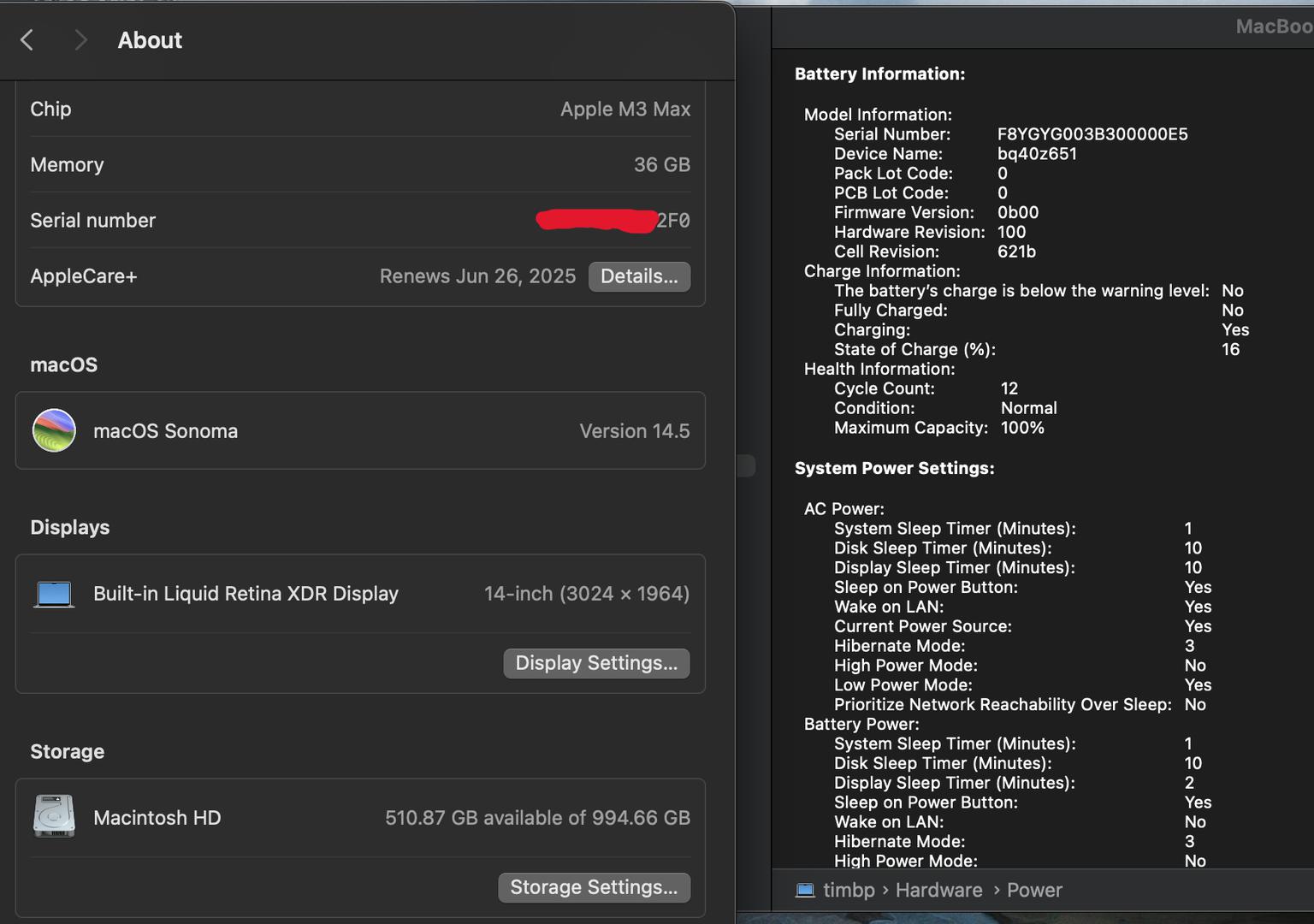Click the Macintosh HD label
This screenshot has height=924, width=1314.
click(x=157, y=818)
